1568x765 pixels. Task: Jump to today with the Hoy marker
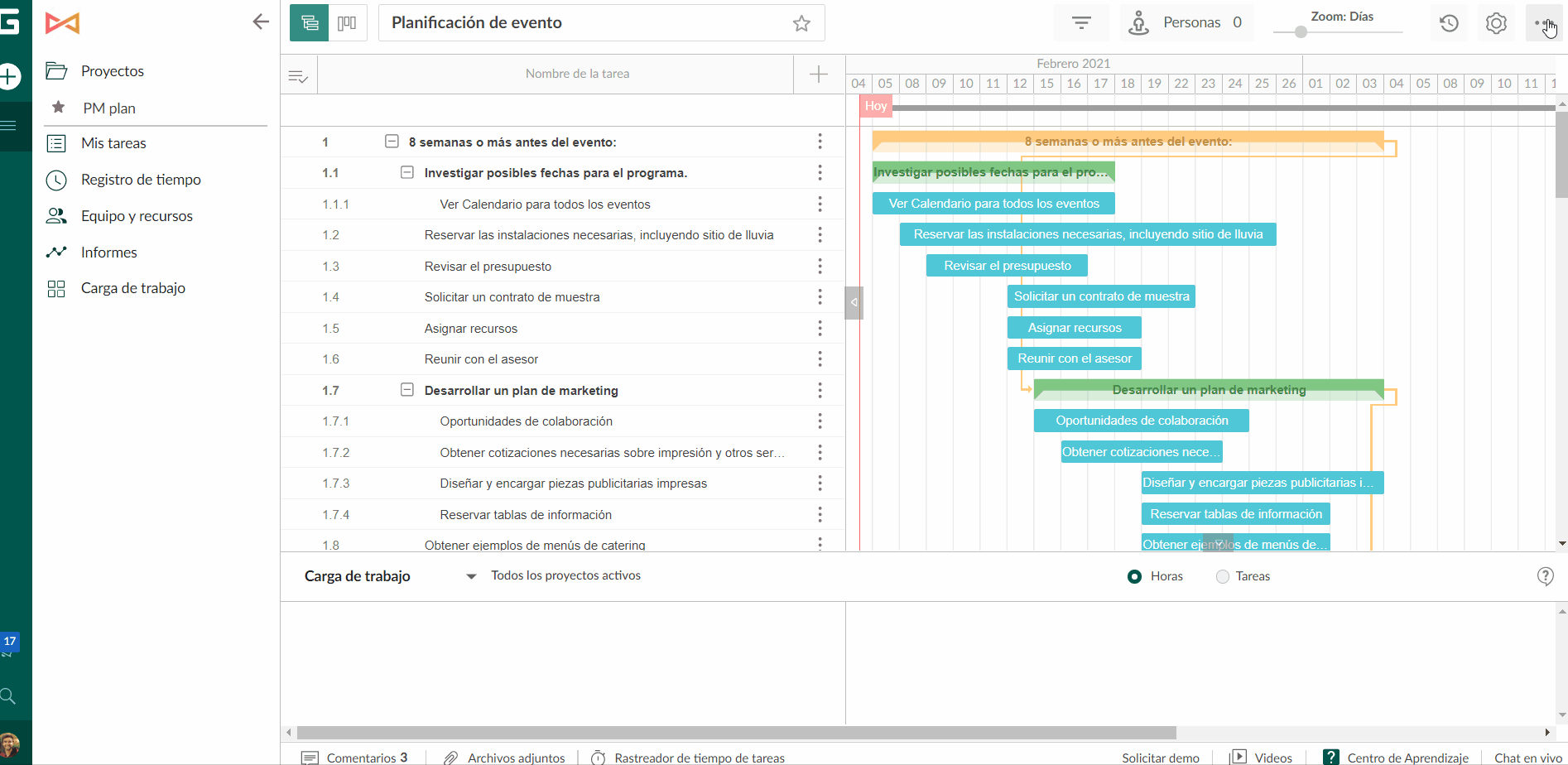[876, 106]
